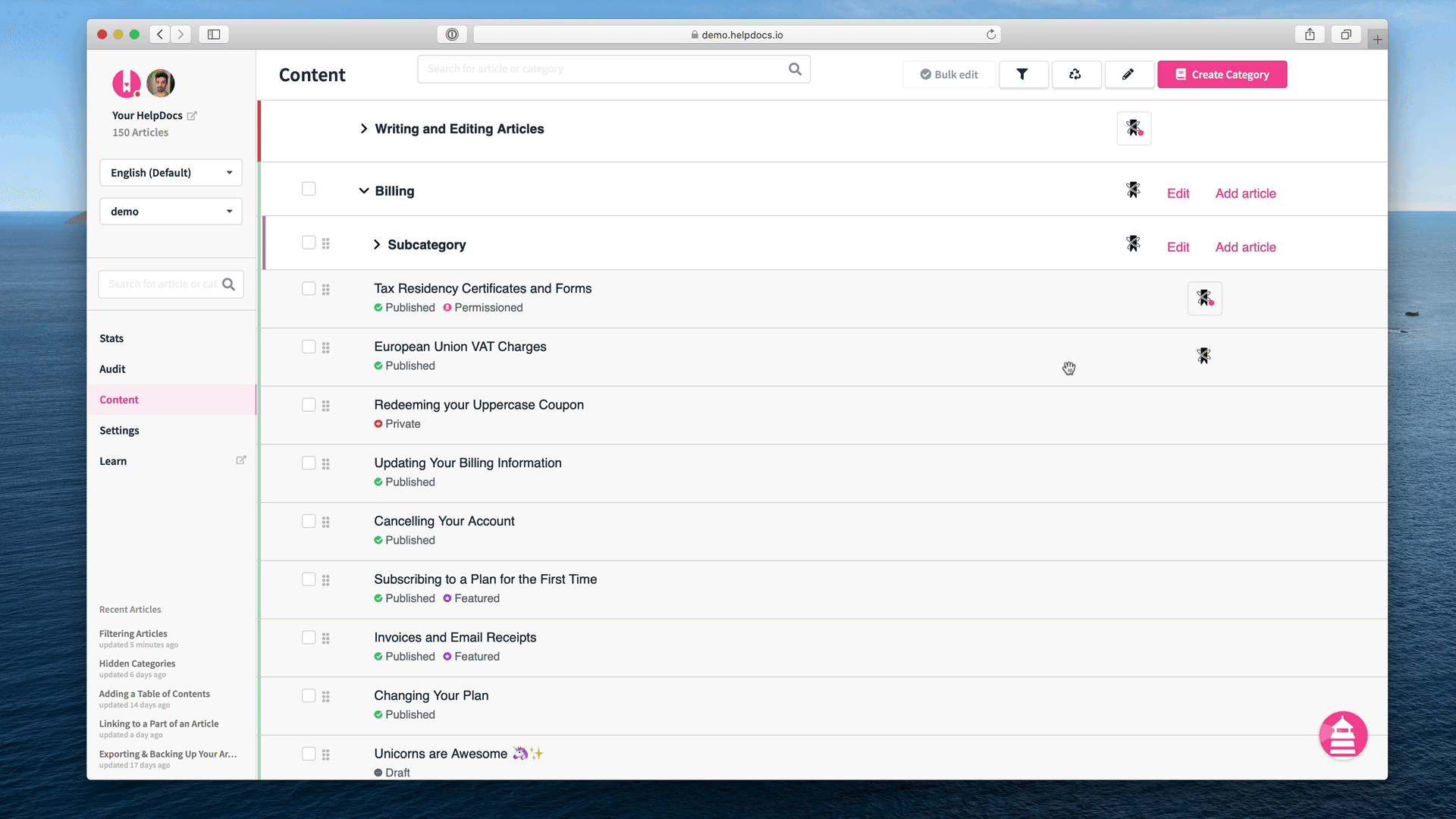Collapse the Billing category chevron
The height and width of the screenshot is (819, 1456).
tap(364, 191)
